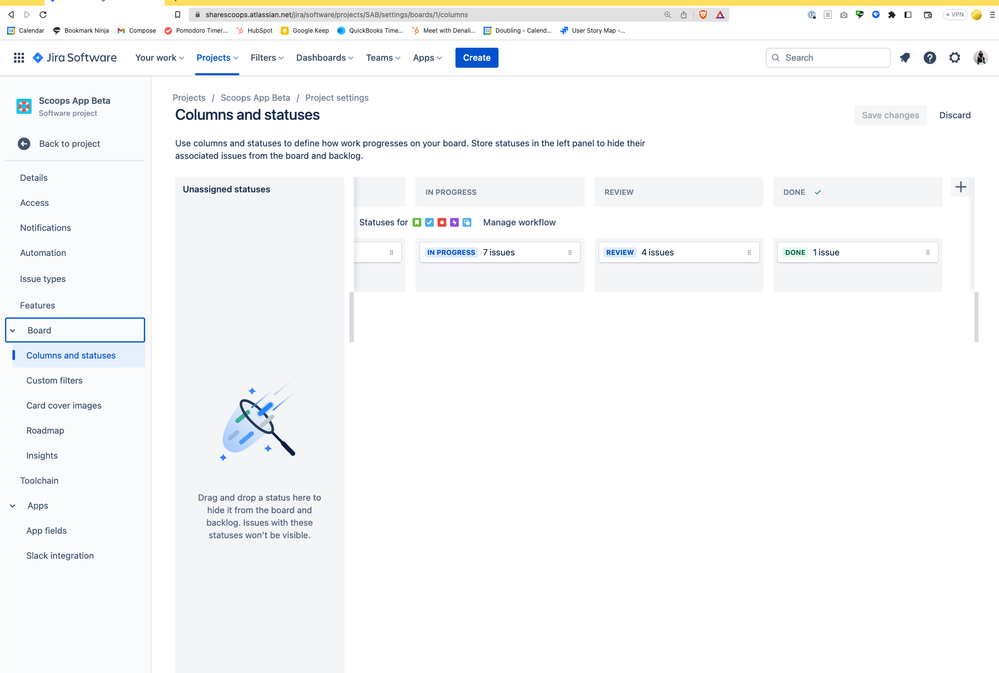Click the Jira Search field
Viewport: 999px width, 673px height.
(828, 58)
